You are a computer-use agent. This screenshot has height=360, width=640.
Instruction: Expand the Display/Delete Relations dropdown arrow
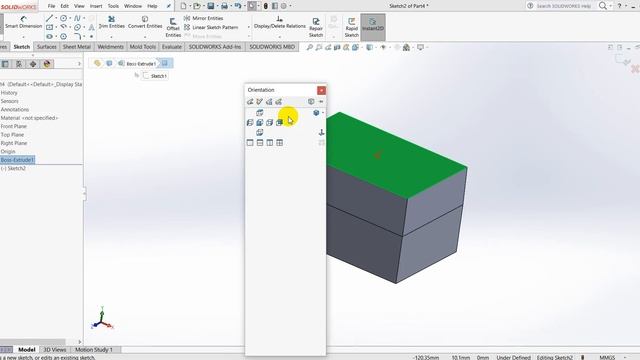(x=280, y=37)
